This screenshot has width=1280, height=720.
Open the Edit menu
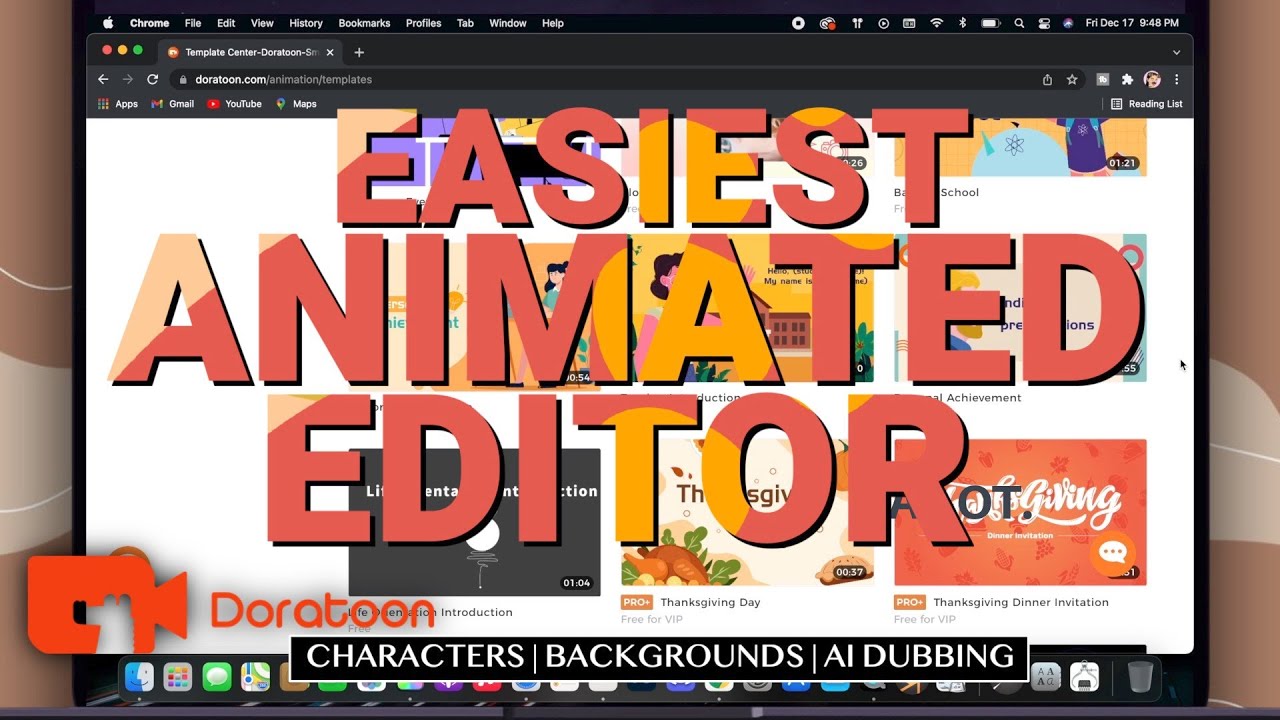[226, 23]
